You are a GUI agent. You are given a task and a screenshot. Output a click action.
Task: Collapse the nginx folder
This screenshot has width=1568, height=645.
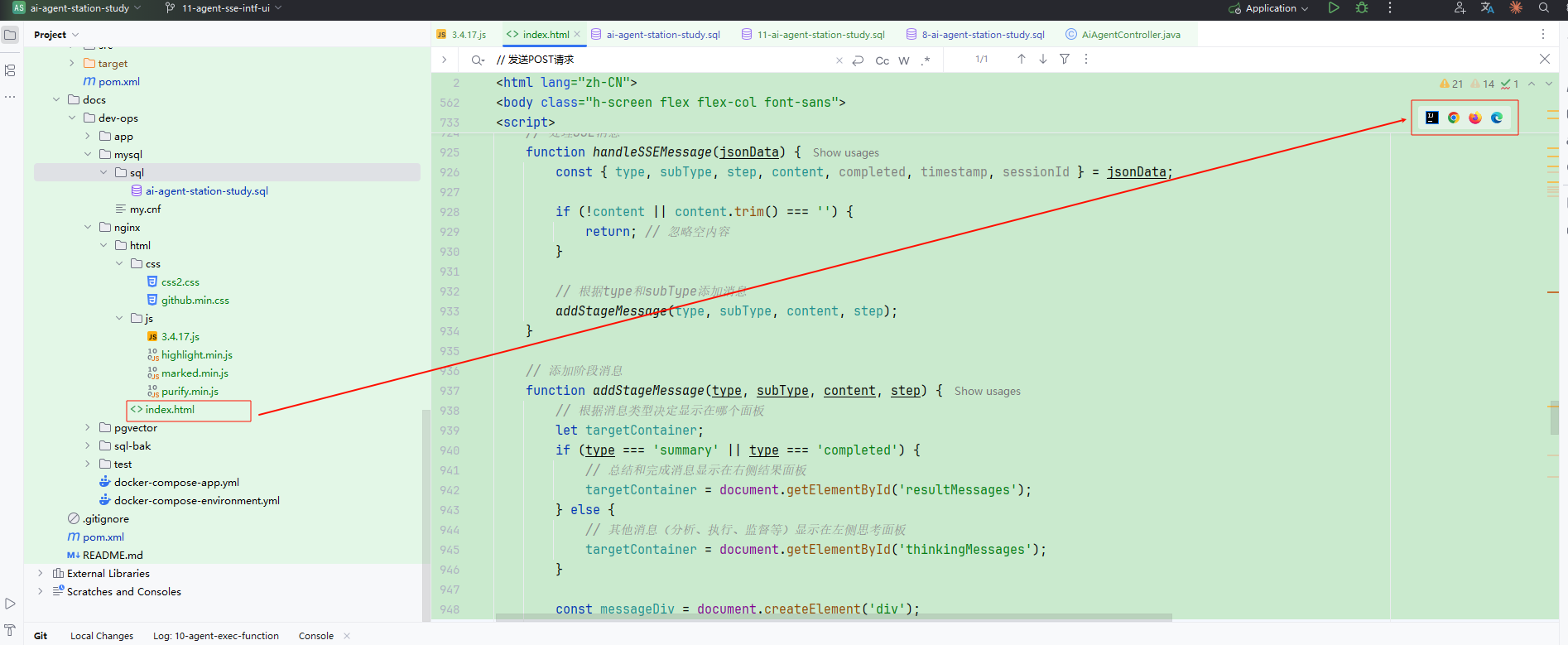tap(88, 228)
